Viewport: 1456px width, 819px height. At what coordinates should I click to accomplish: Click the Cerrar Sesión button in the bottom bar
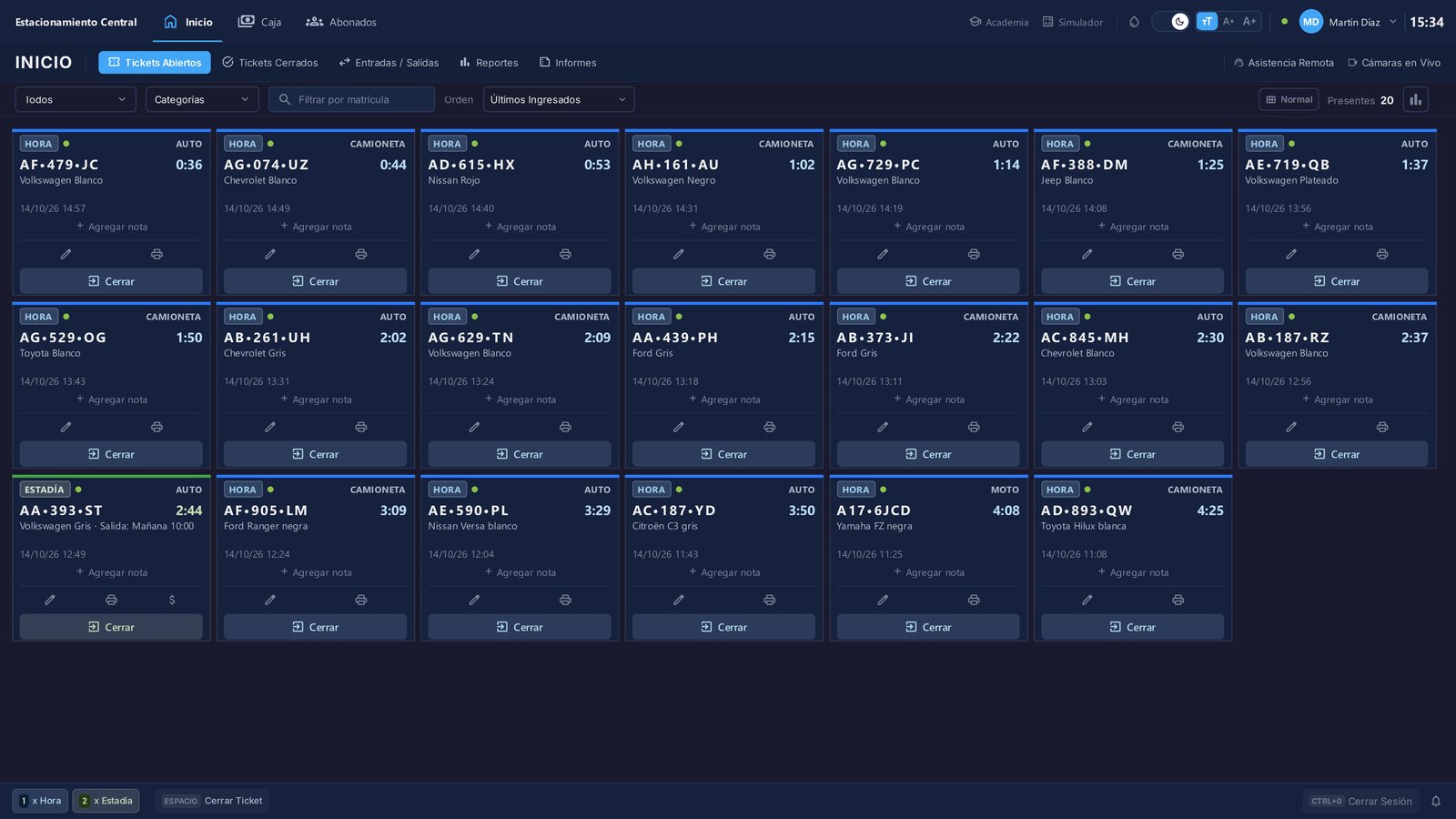tap(1361, 801)
